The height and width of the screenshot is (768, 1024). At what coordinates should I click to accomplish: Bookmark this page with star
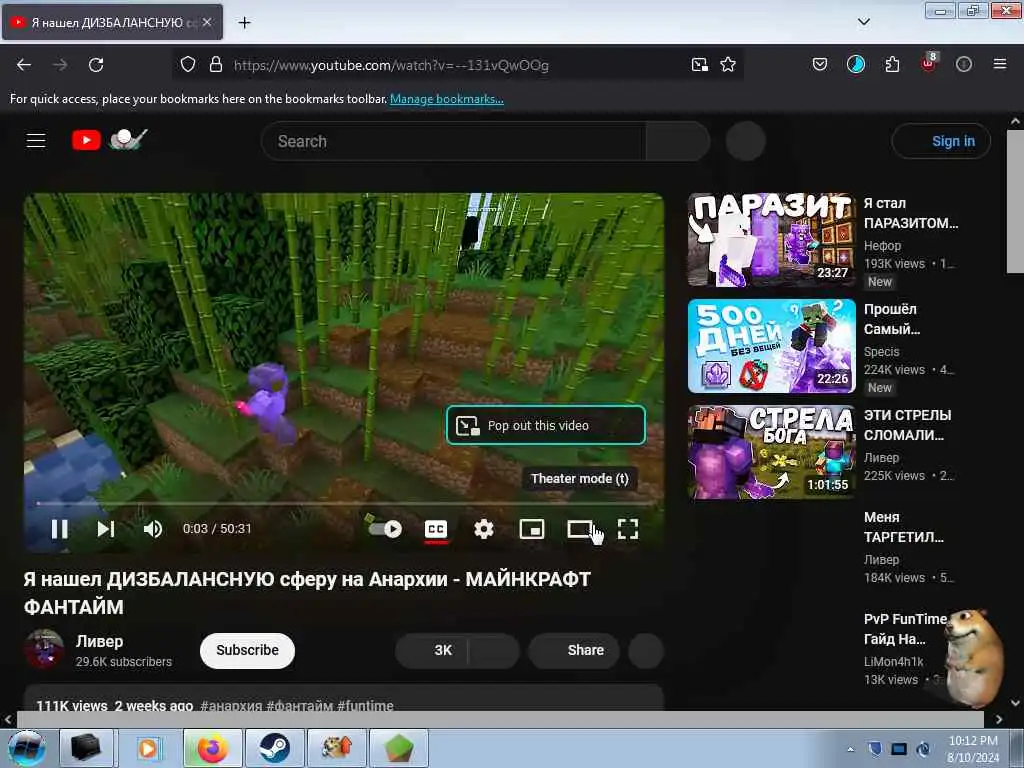click(728, 65)
